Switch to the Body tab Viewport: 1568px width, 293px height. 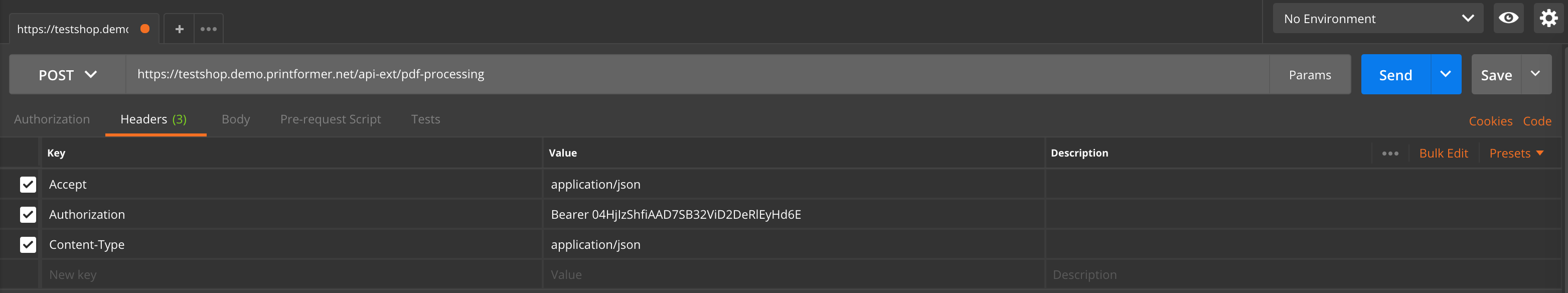click(x=236, y=119)
